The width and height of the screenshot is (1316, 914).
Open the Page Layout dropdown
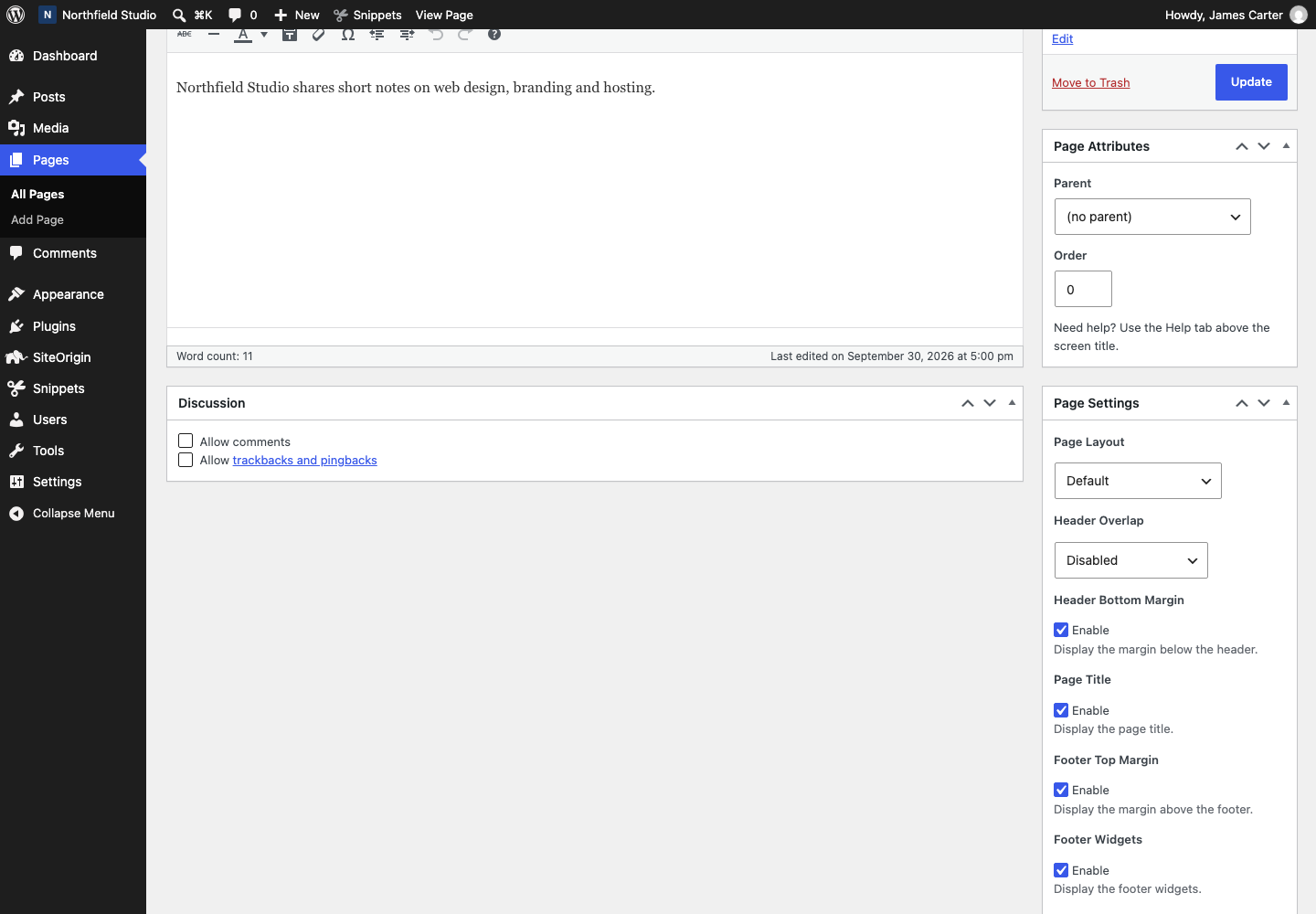[1138, 481]
